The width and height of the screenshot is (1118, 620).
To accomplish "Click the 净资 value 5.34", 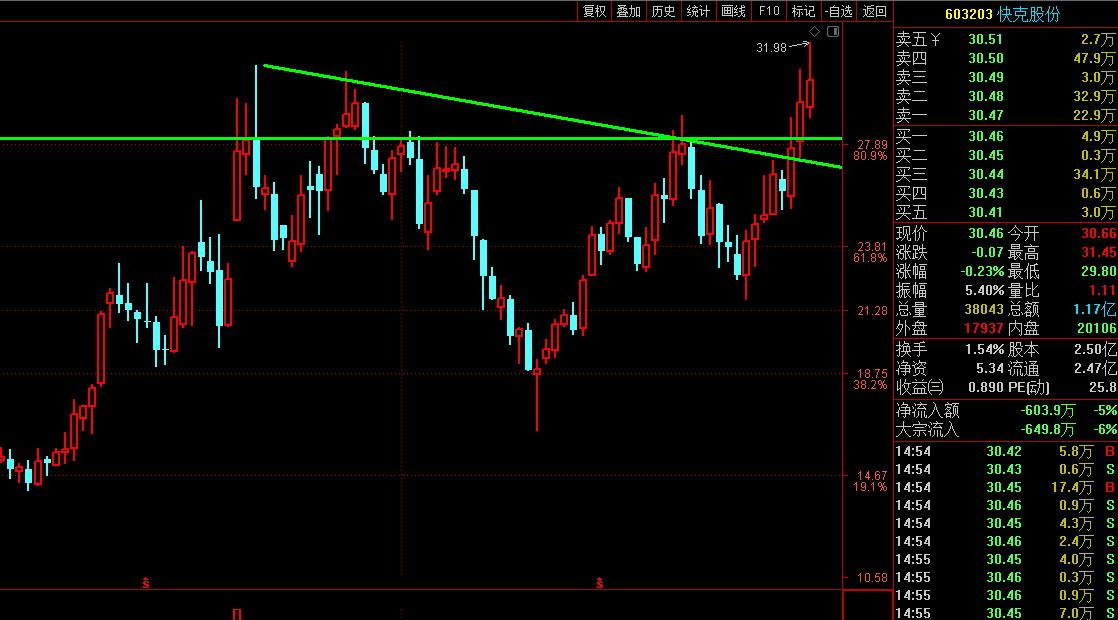I will (x=990, y=368).
